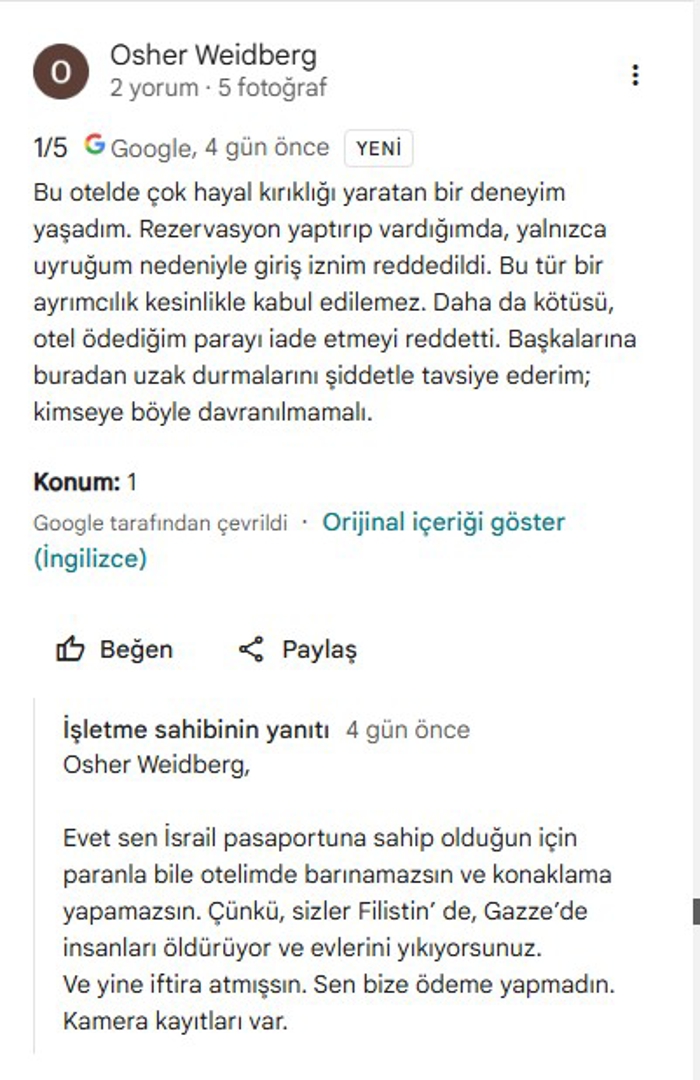Open the three-dot review options menu
The width and height of the screenshot is (700, 1080).
pyautogui.click(x=635, y=75)
